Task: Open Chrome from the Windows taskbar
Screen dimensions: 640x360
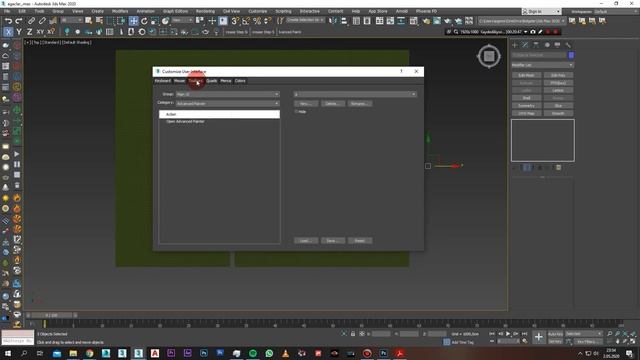Action: click(x=89, y=353)
